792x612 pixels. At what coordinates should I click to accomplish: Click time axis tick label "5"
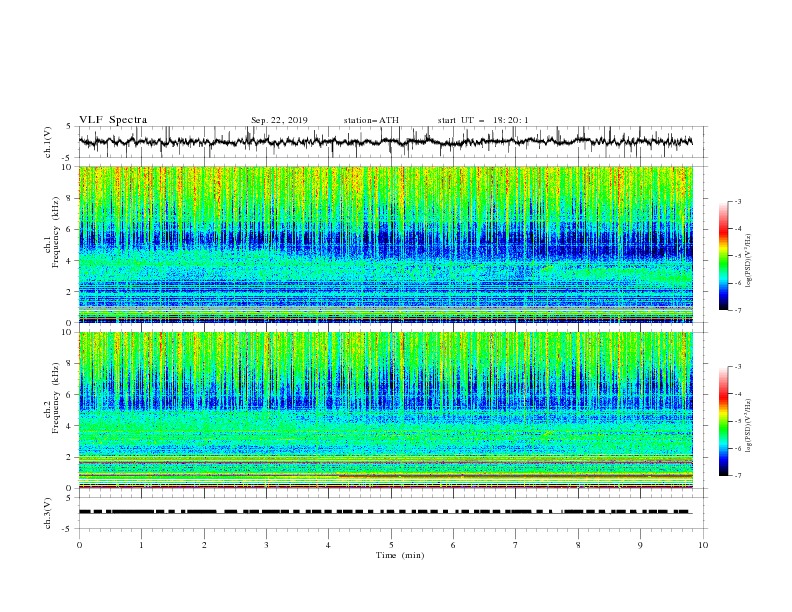(391, 545)
